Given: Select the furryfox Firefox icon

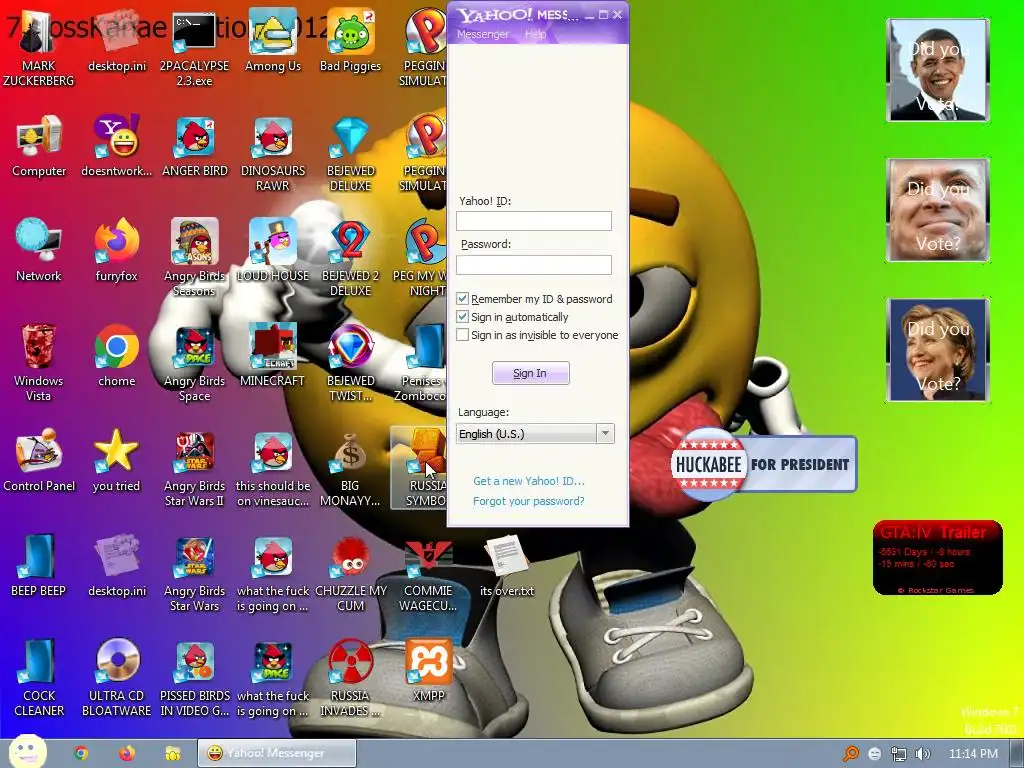Looking at the screenshot, I should (116, 251).
